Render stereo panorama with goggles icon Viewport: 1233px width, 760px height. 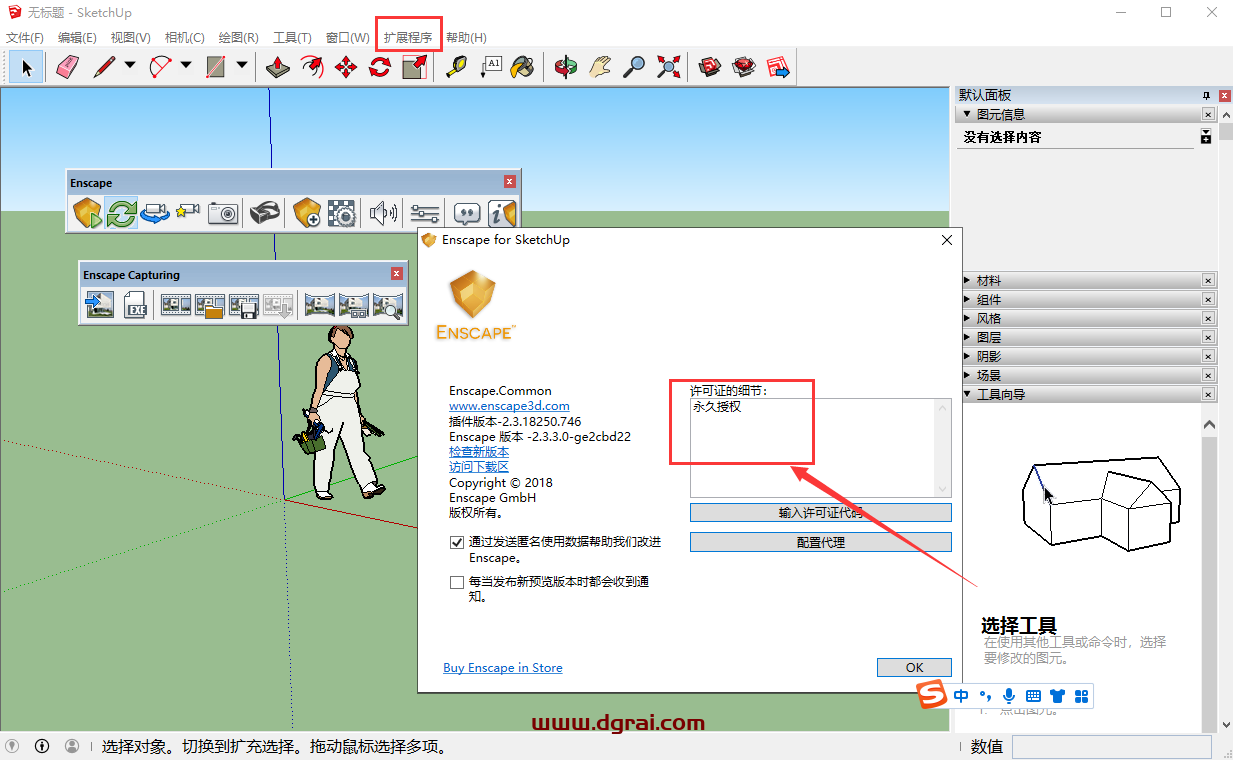click(353, 305)
